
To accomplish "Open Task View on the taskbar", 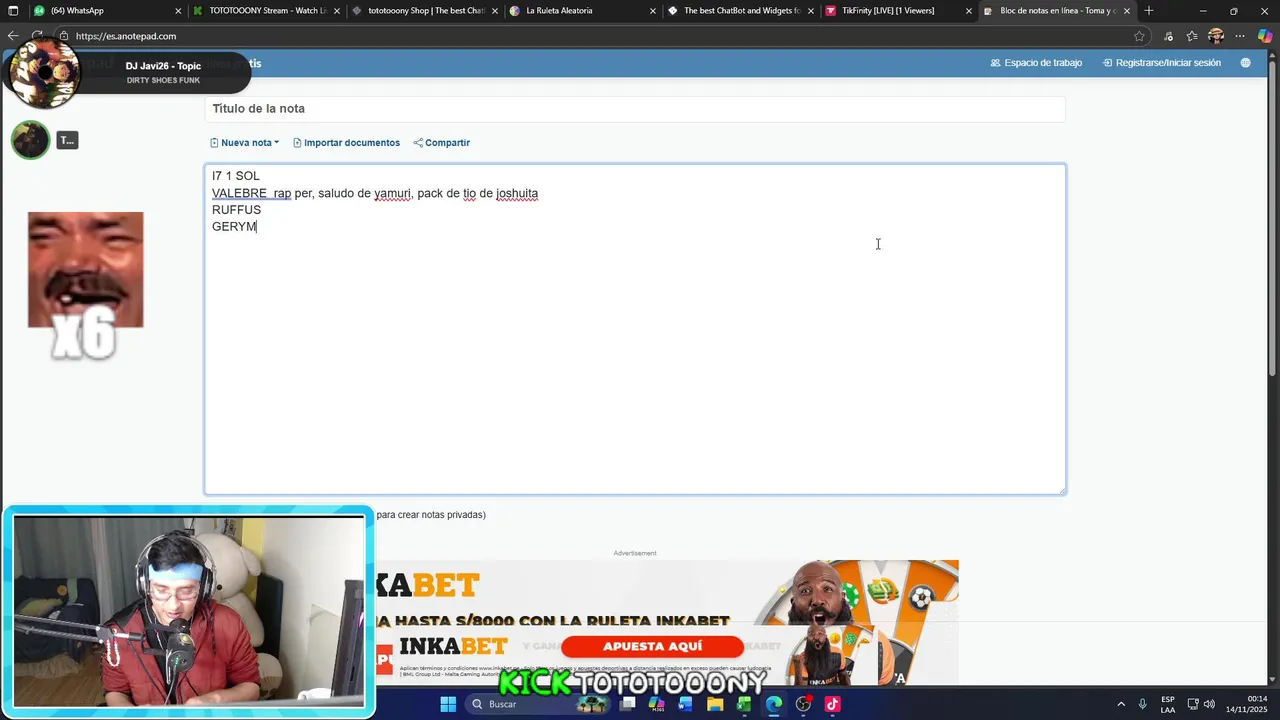I will pyautogui.click(x=627, y=704).
